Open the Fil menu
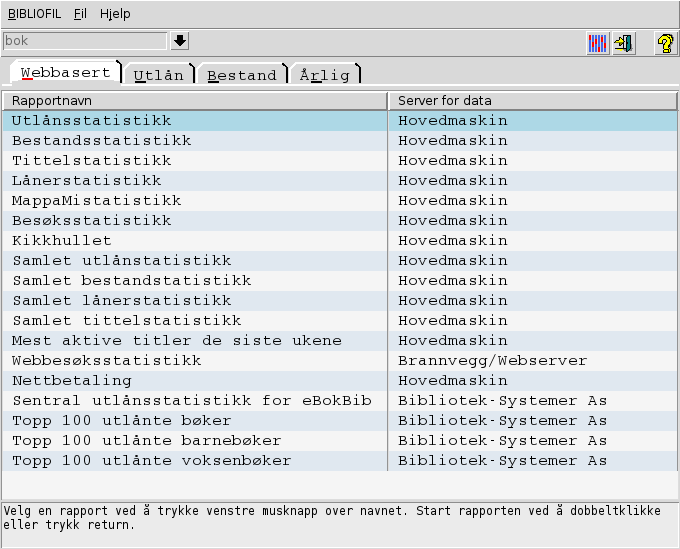The image size is (680, 549). [x=80, y=14]
